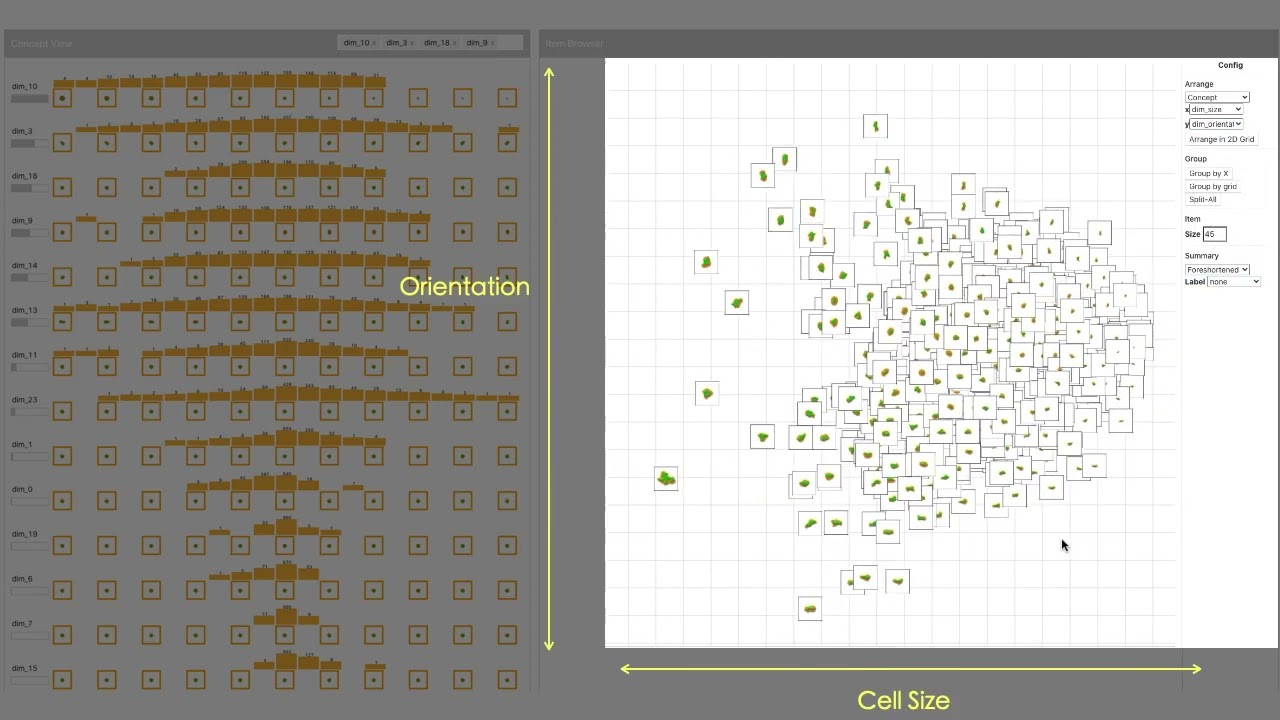Screen dimensions: 1280x720
Task: Select the last cell thumbnail in the dim_23 row
Action: 507,411
